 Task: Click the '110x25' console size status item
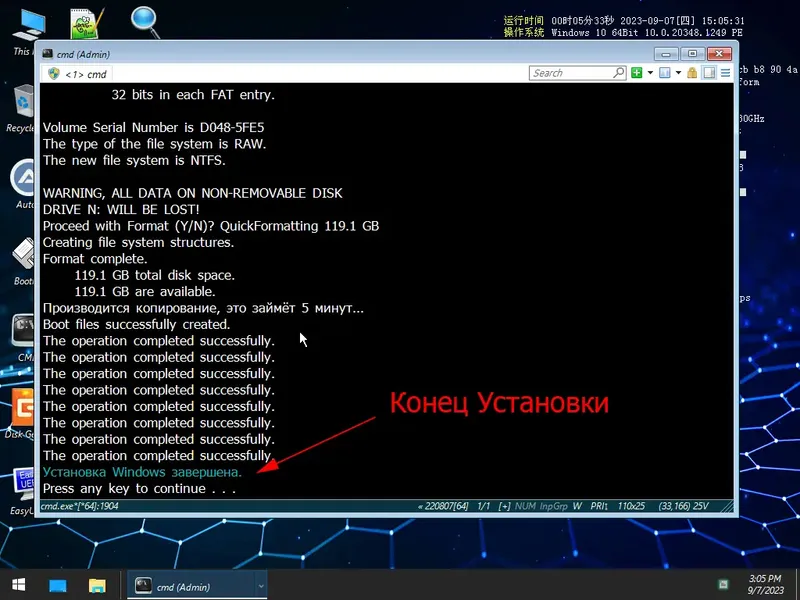[x=631, y=506]
